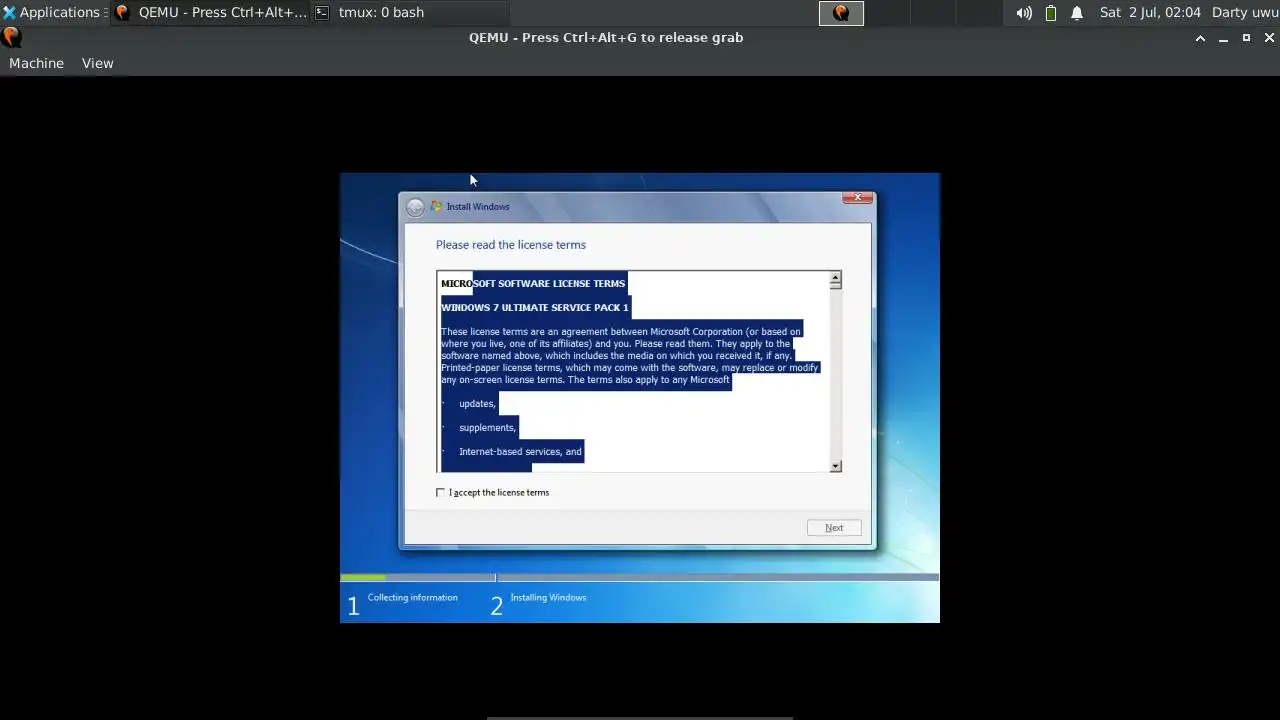Switch to the QEMU taskbar window button

[x=211, y=12]
